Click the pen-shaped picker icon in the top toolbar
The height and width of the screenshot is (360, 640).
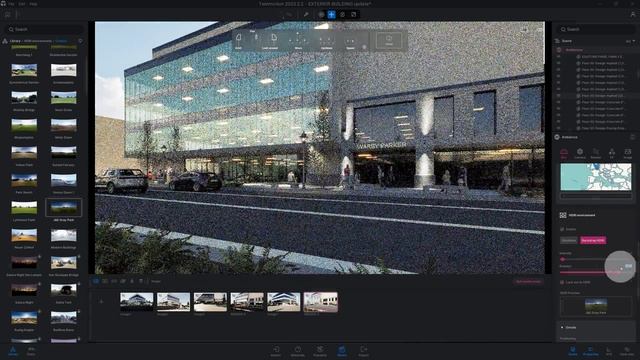[306, 14]
